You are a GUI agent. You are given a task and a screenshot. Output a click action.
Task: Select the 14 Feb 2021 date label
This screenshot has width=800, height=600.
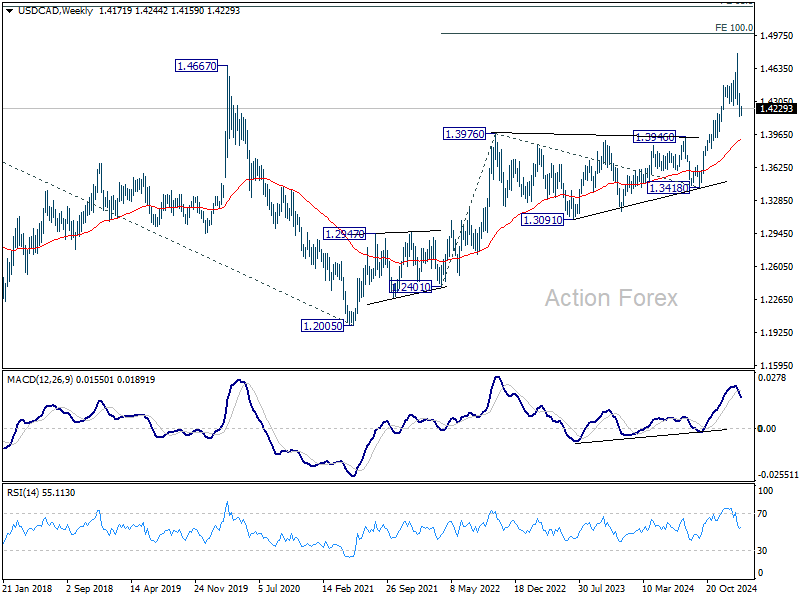click(348, 588)
